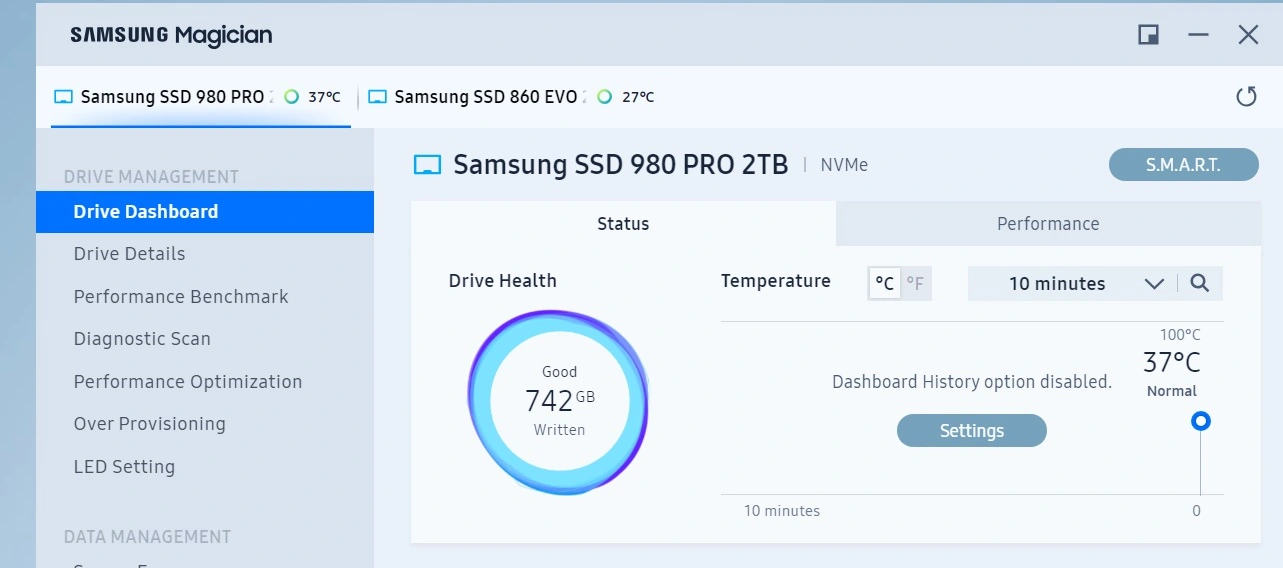Switch to the Performance tab

click(x=1048, y=224)
